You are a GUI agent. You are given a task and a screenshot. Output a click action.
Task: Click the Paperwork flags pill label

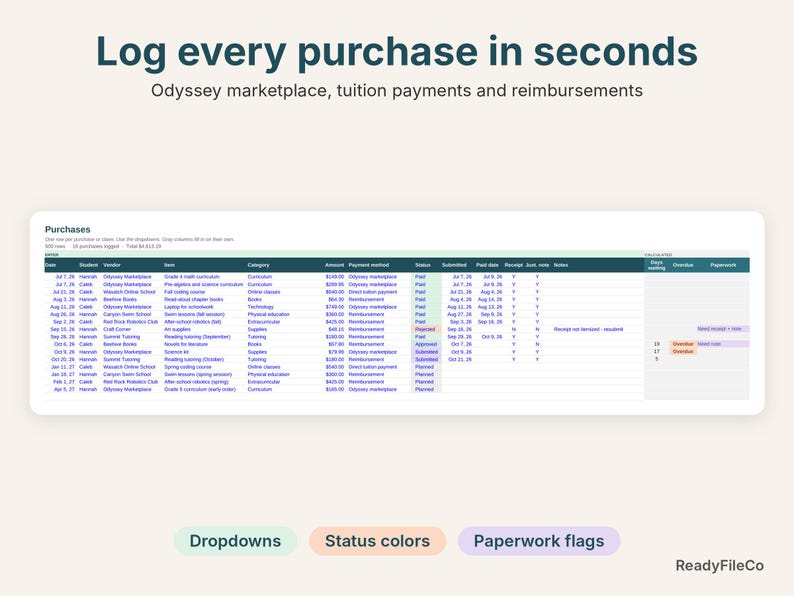click(539, 541)
